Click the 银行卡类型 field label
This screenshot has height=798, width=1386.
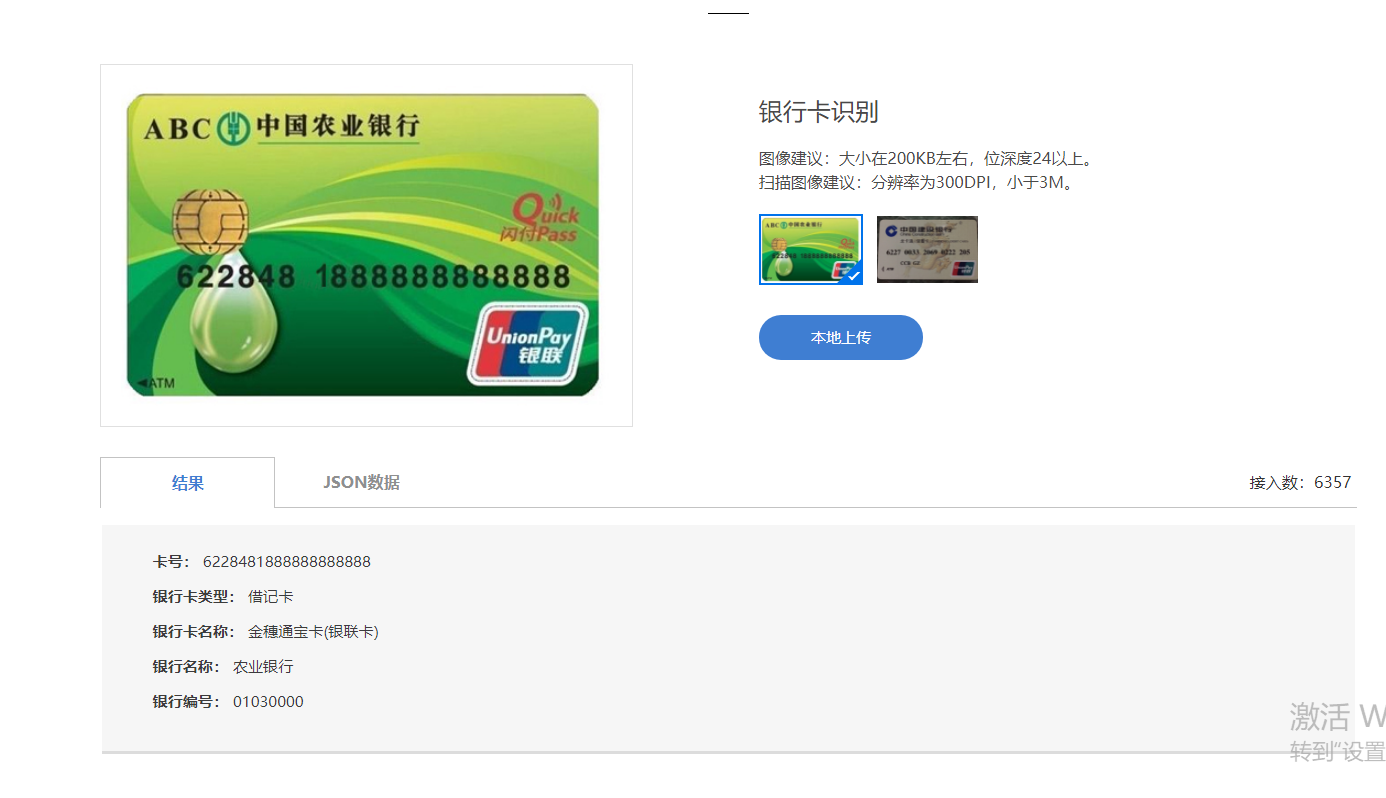pos(194,597)
